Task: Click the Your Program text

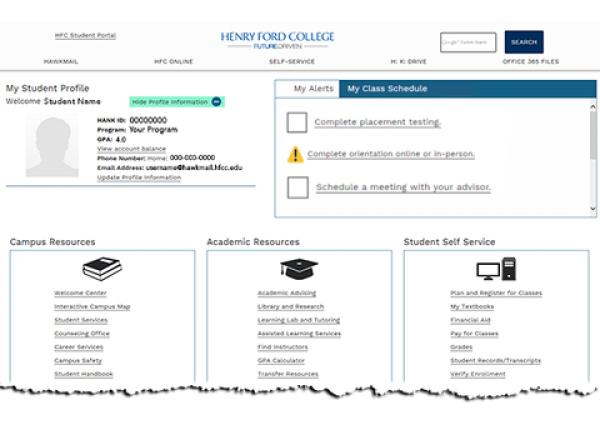Action: 153,130
